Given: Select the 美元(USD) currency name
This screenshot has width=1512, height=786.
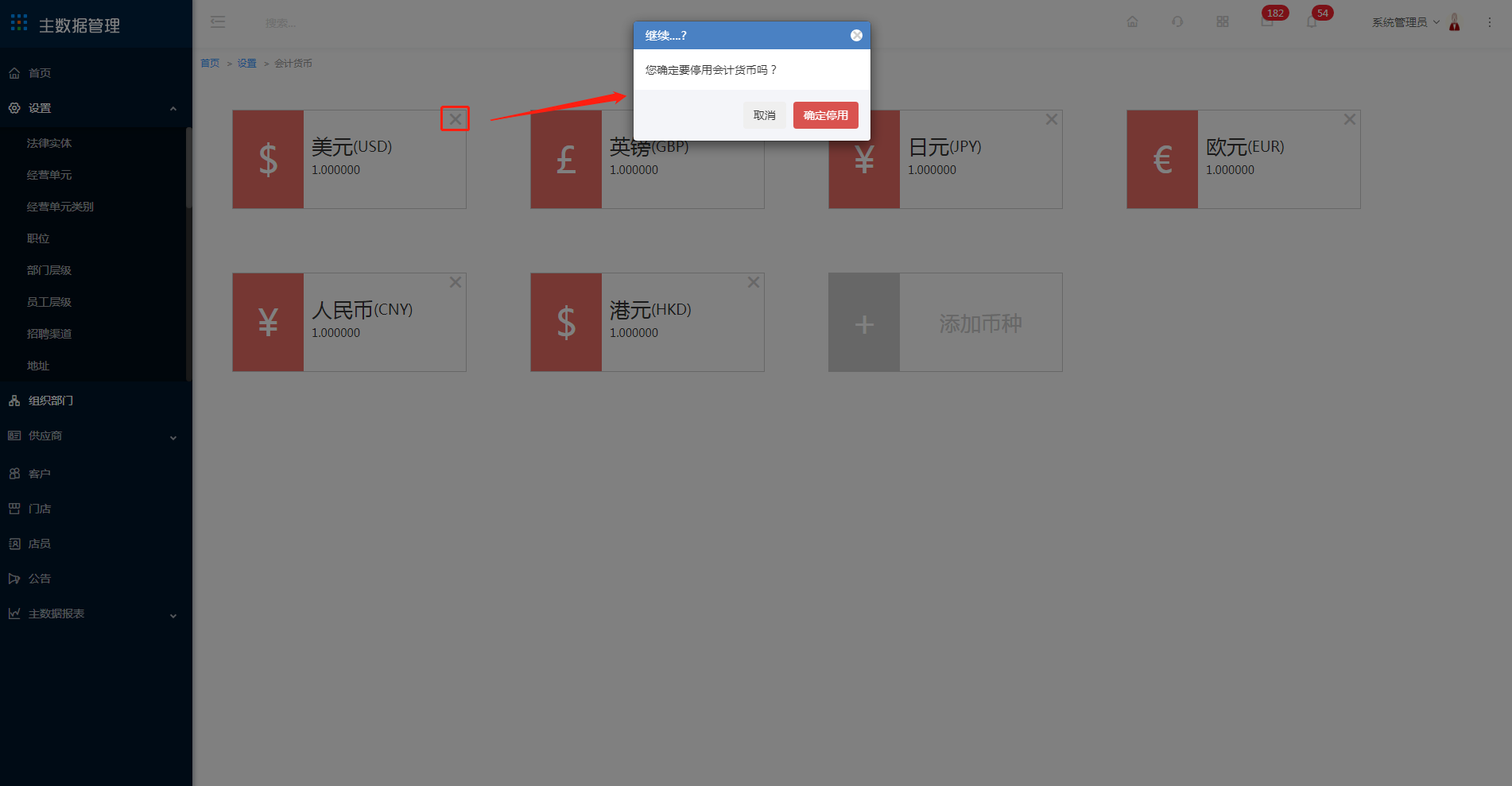Looking at the screenshot, I should coord(351,147).
